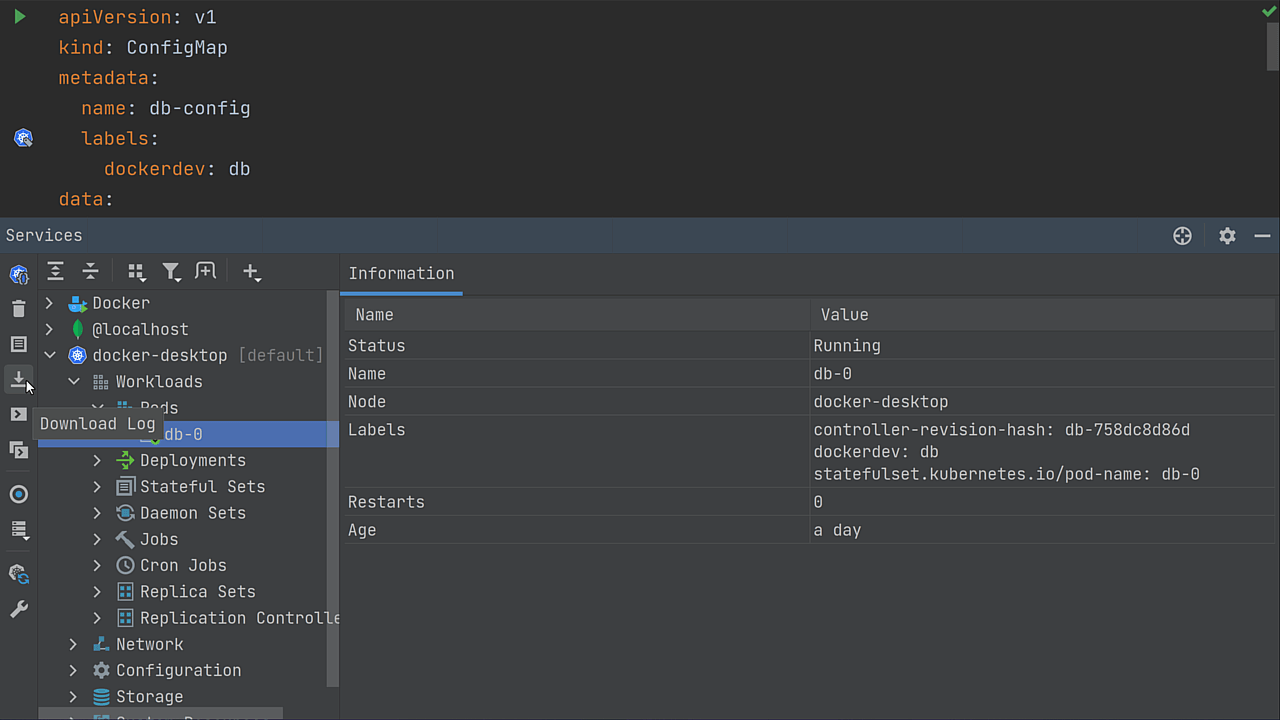The image size is (1280, 720).
Task: Click the Kubernetes refresh icon in sidebar
Action: point(18,573)
